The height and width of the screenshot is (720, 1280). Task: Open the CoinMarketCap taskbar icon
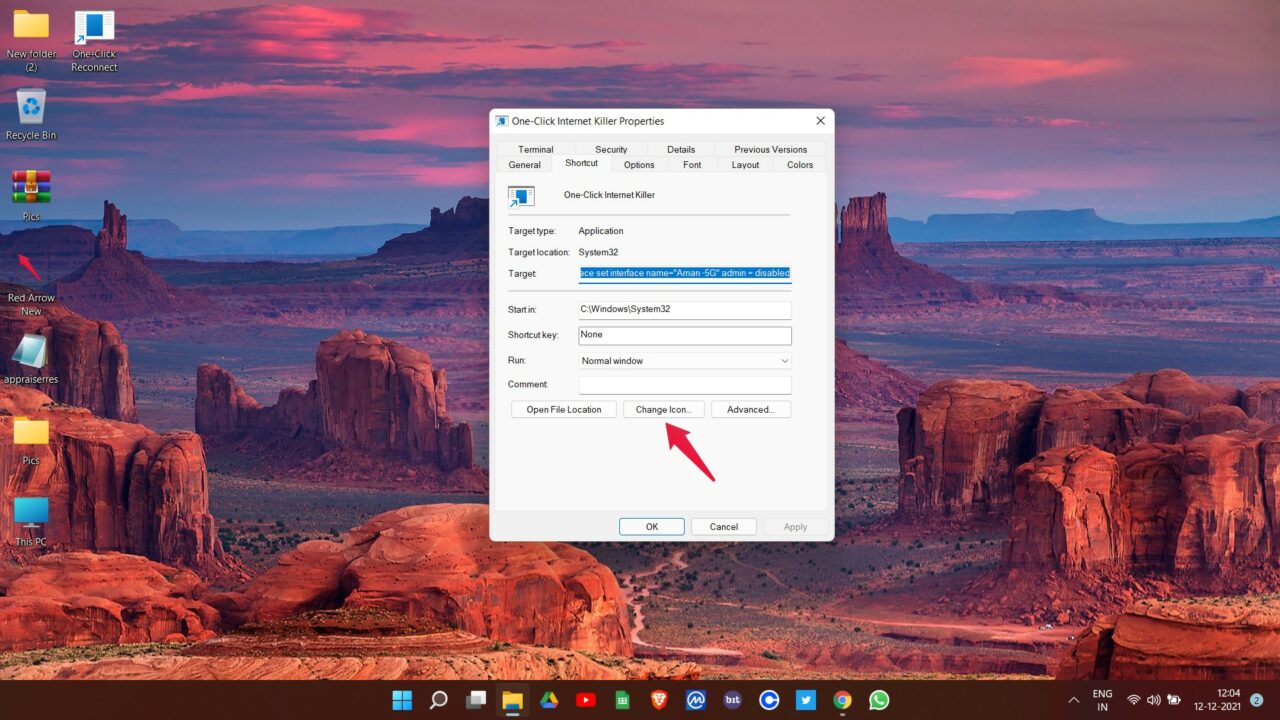click(x=696, y=700)
